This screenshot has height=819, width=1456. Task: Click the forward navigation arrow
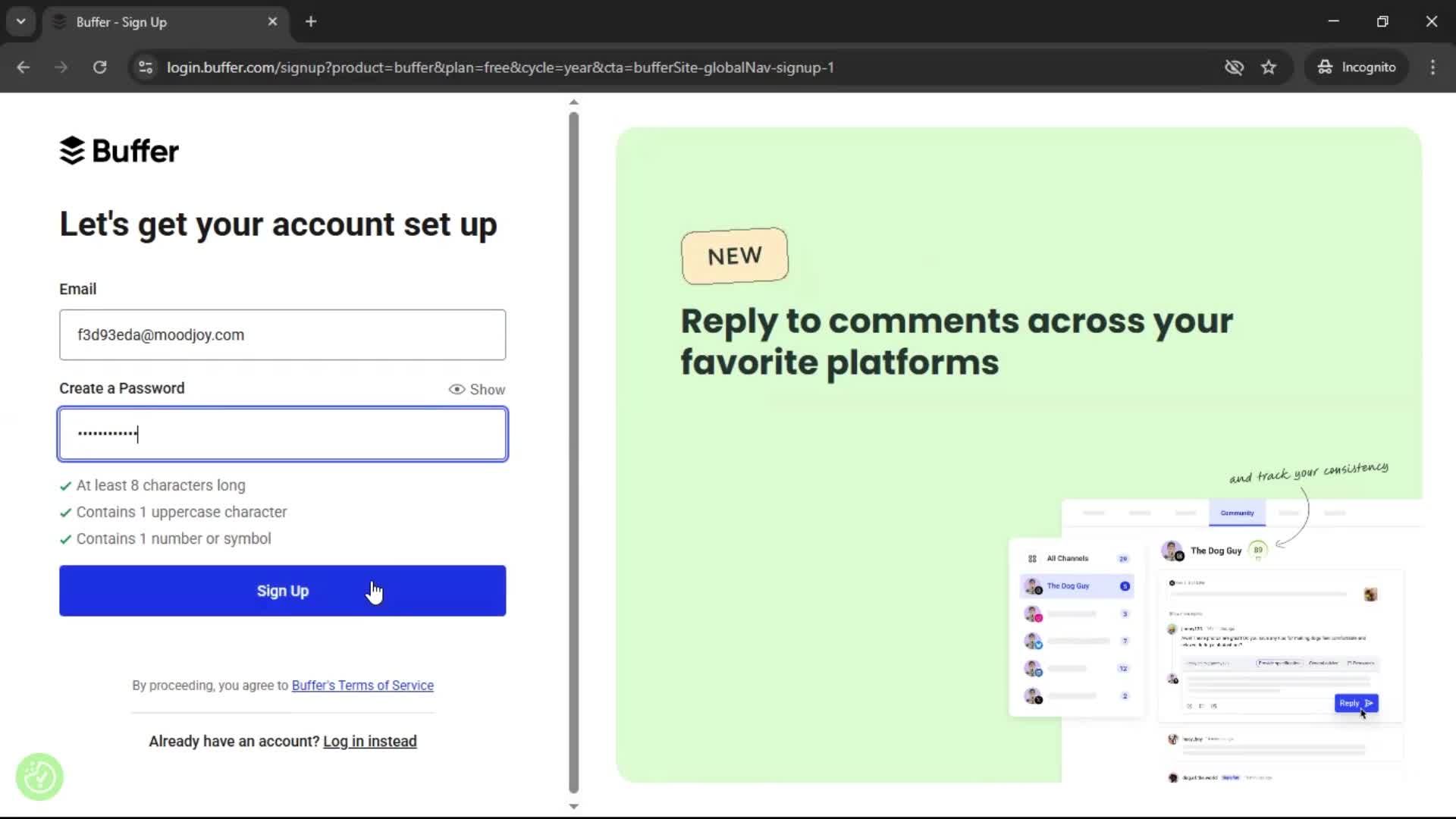click(x=61, y=67)
